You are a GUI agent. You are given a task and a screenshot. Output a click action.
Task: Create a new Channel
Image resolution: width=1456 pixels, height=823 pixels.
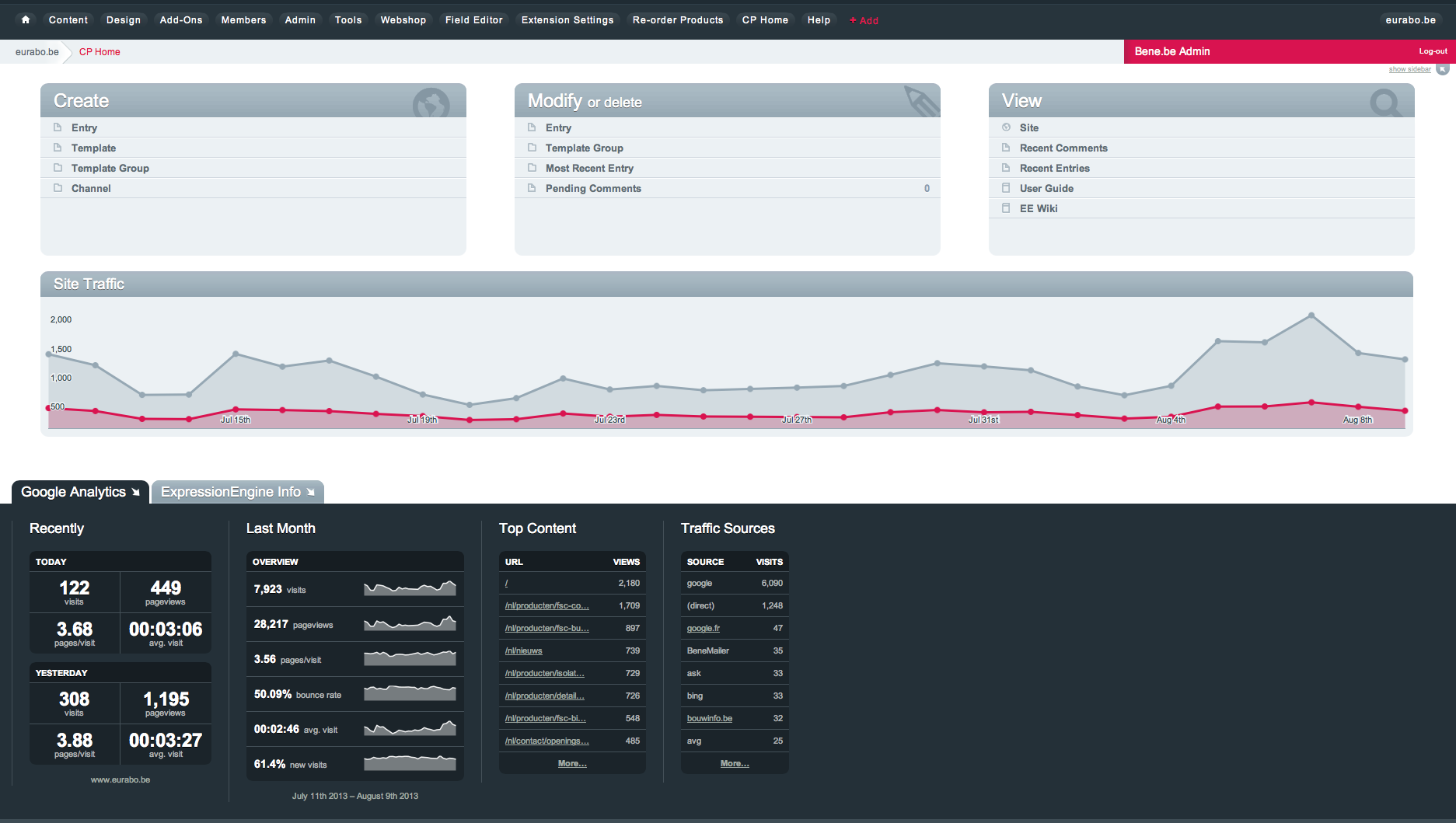coord(91,188)
